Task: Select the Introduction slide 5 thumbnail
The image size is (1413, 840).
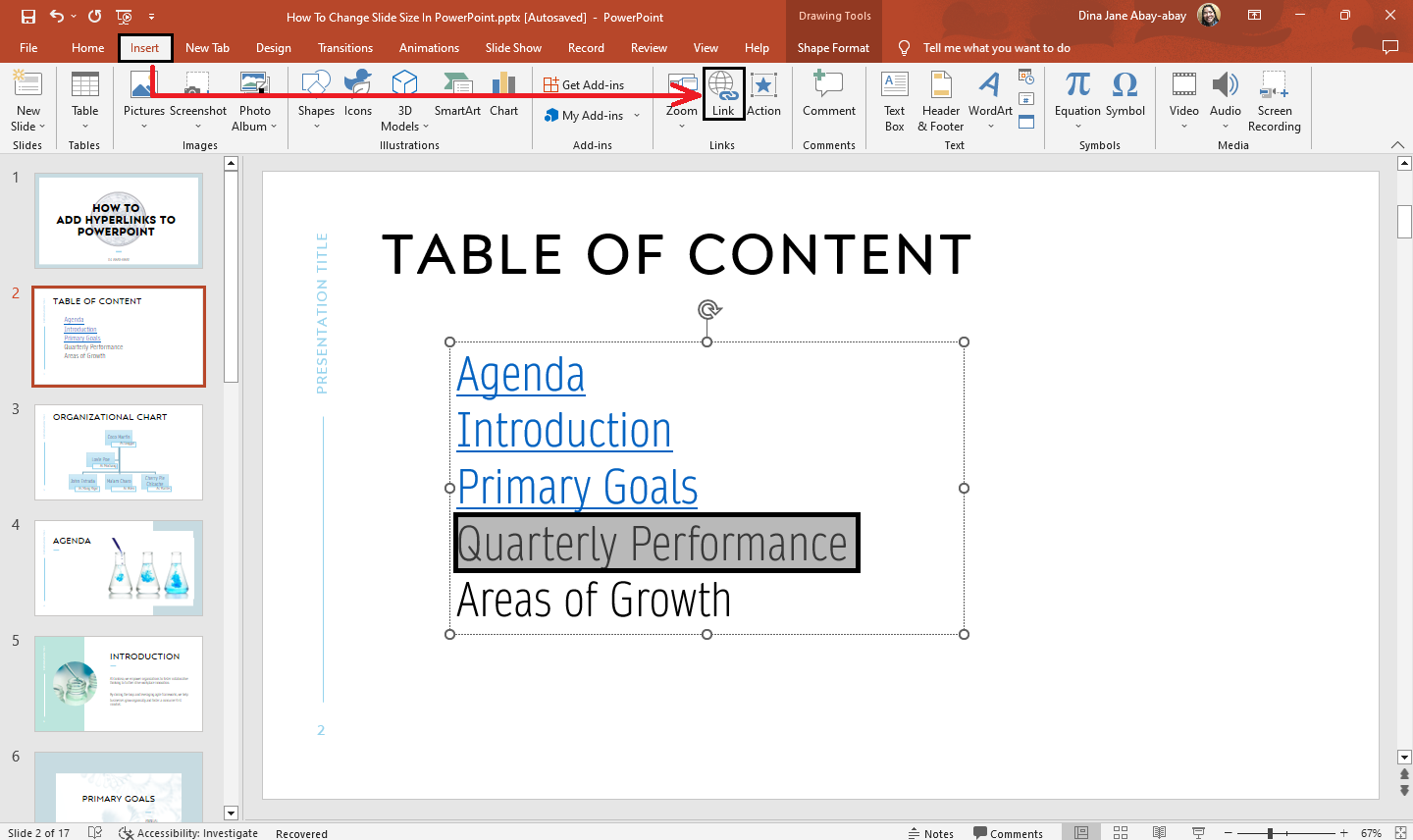Action: click(119, 684)
